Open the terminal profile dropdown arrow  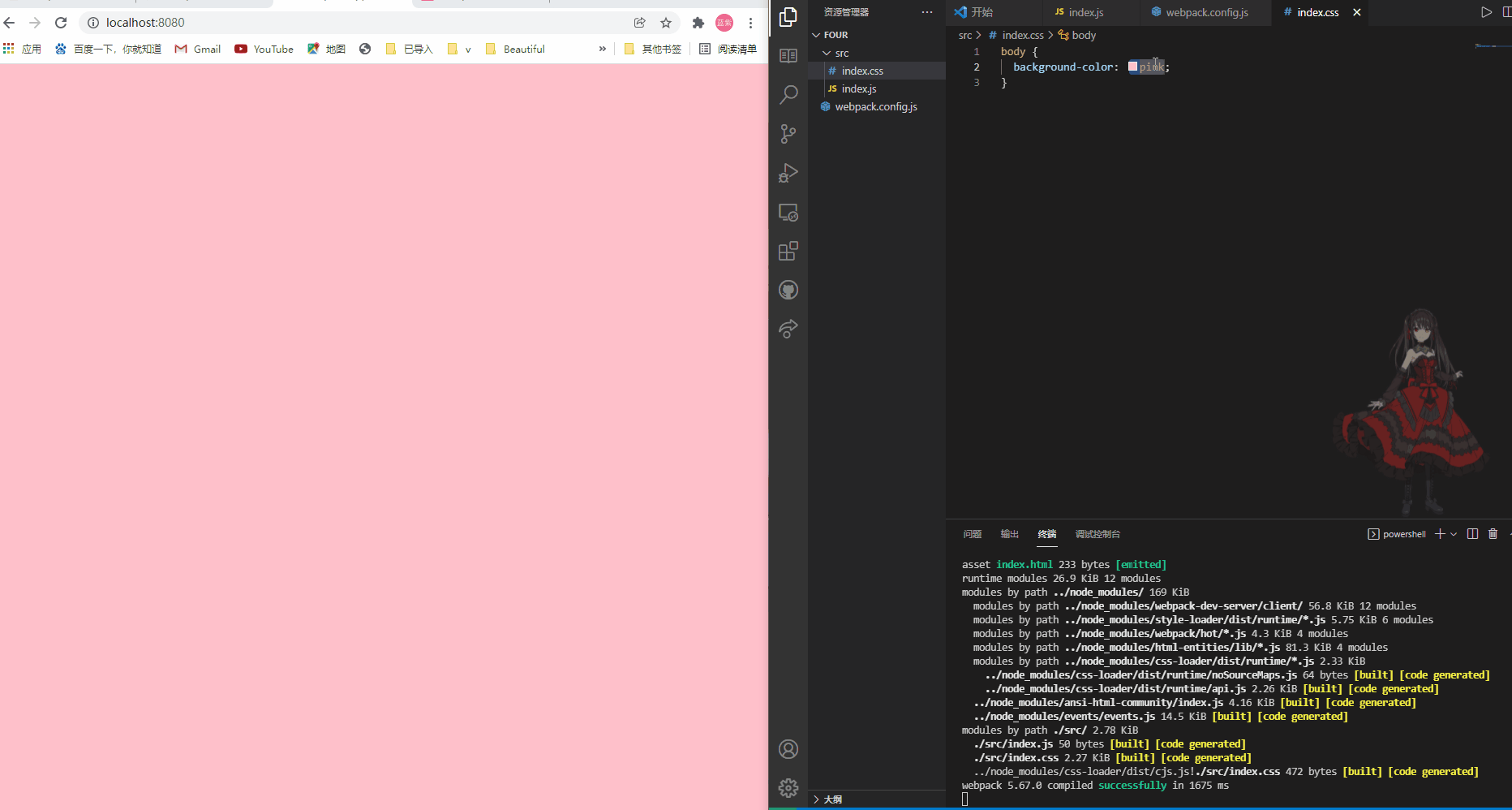tap(1453, 533)
